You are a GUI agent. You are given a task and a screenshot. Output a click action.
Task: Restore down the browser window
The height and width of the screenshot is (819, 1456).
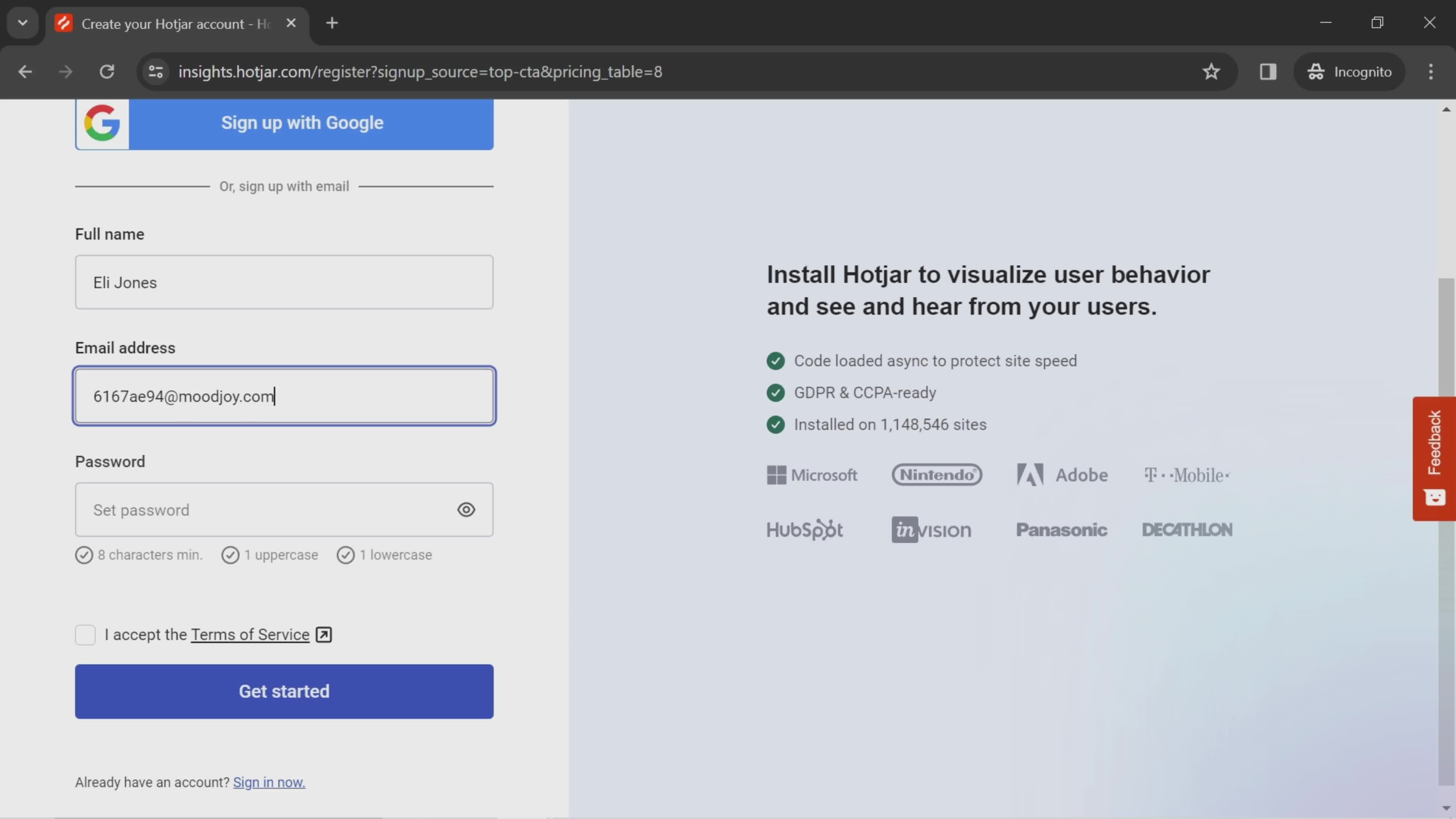(x=1378, y=23)
